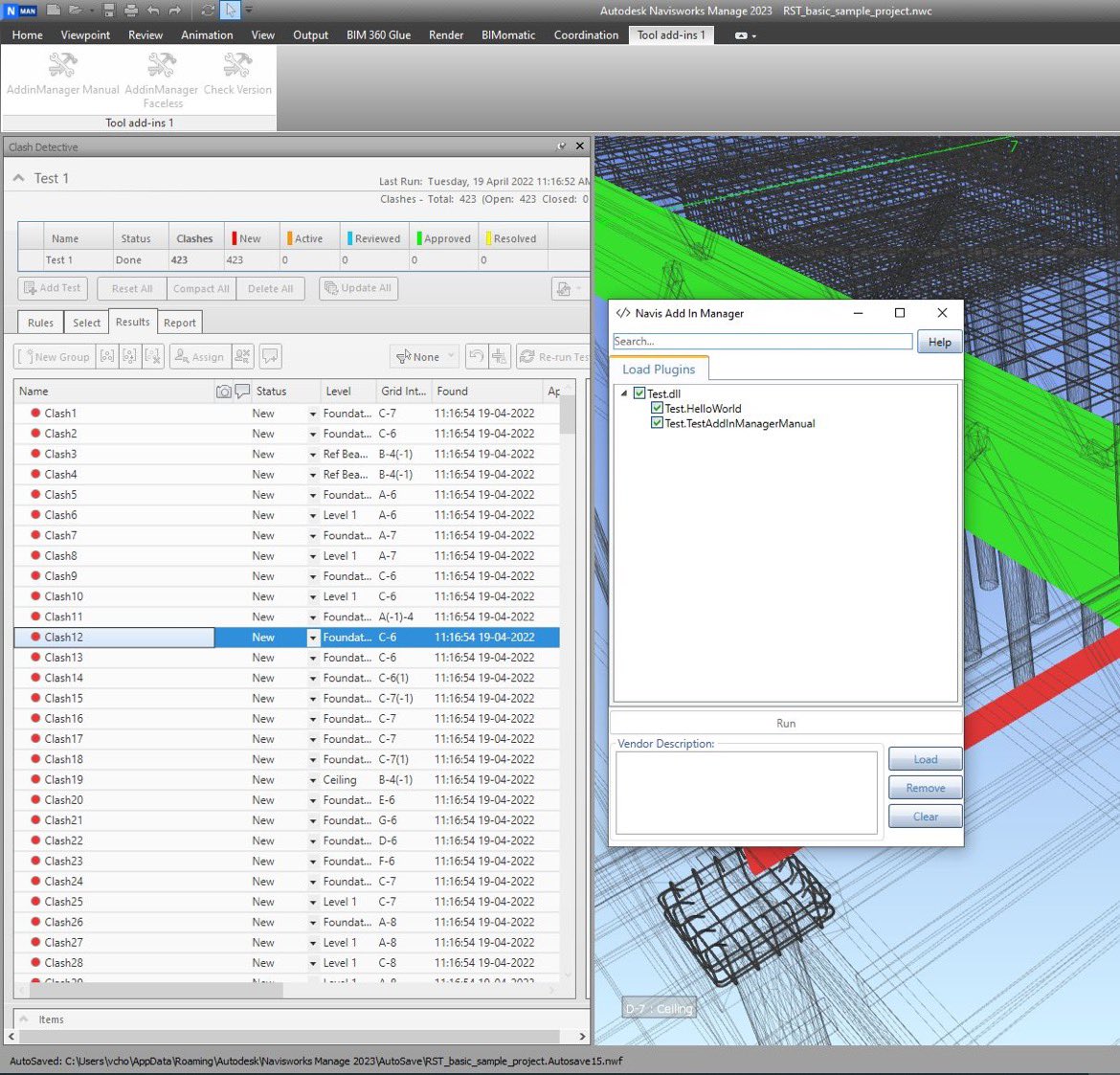
Task: Click the Add Comment speech bubble icon
Action: click(x=270, y=356)
